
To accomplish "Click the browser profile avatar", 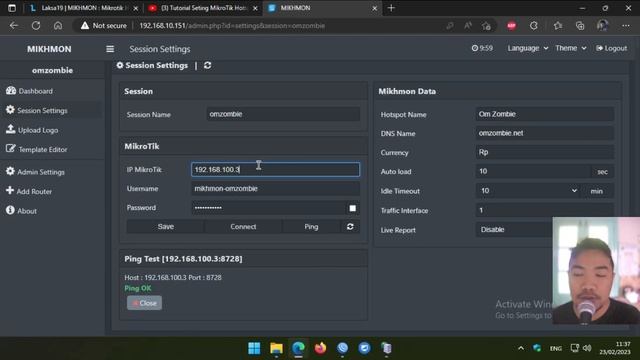I will click(x=602, y=25).
